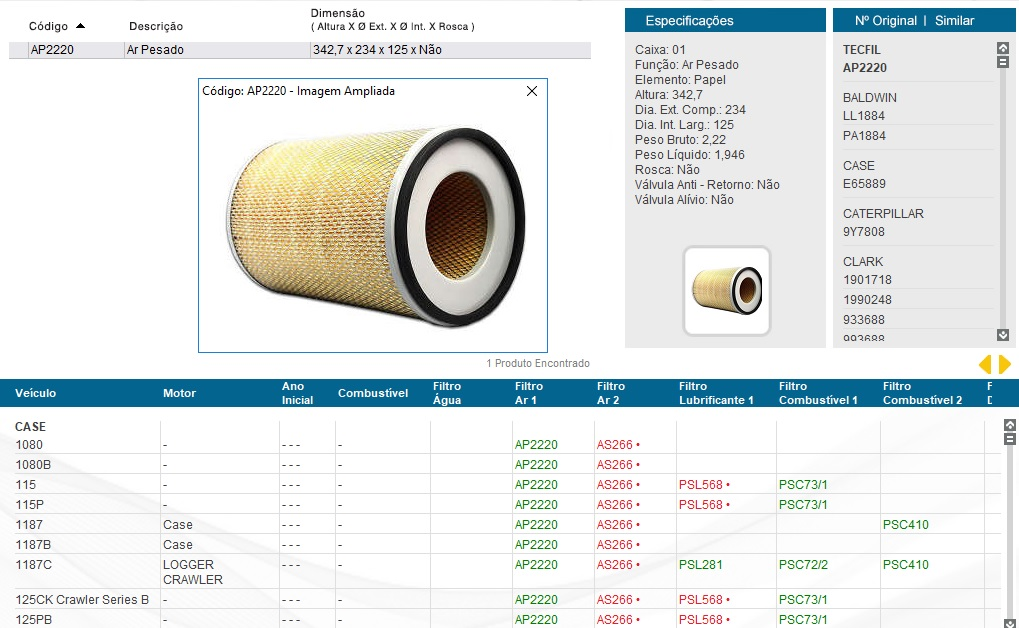Open the PSL281 lubricant filter link
The image size is (1019, 628).
700,565
